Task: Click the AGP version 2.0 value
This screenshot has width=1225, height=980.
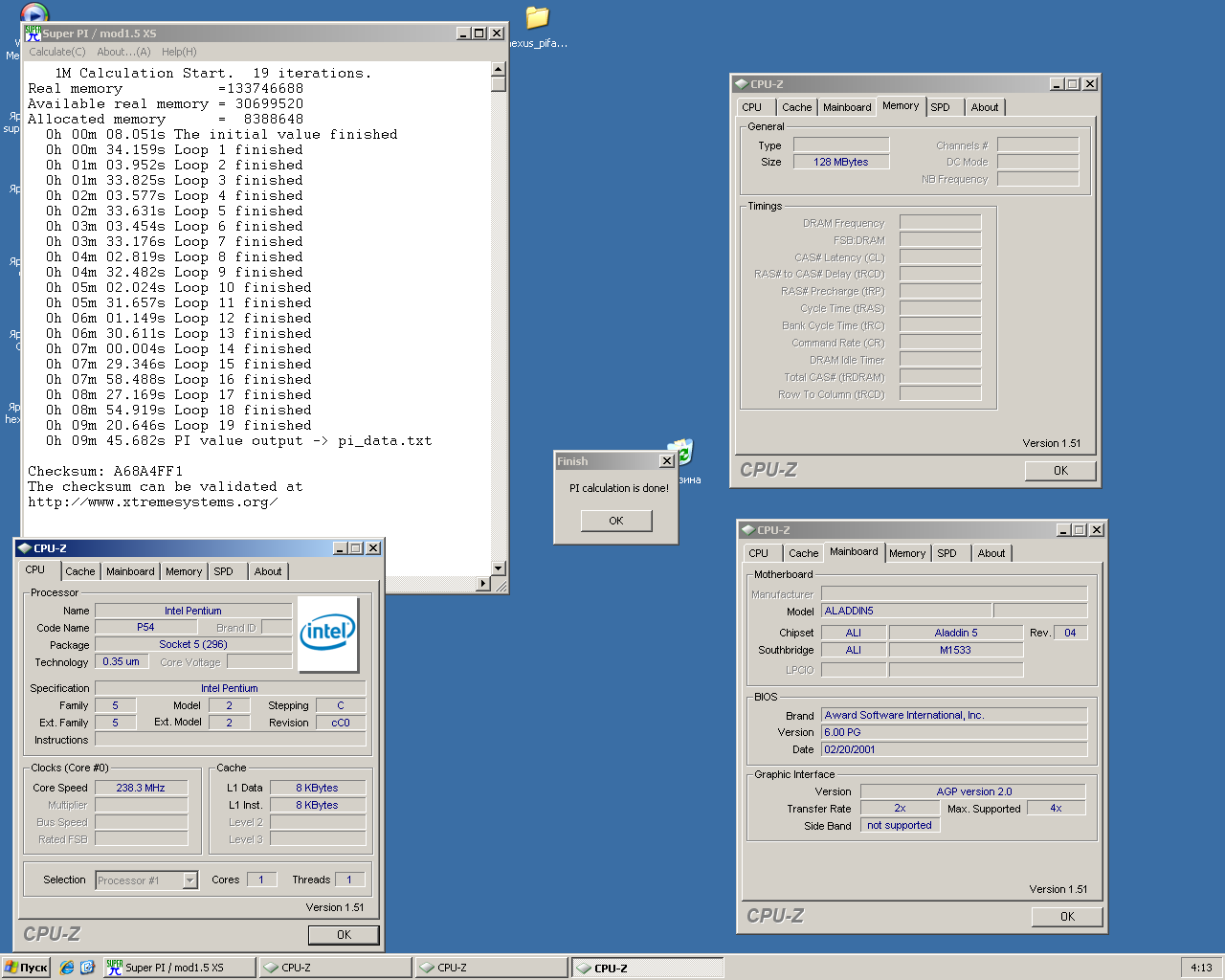Action: [973, 791]
